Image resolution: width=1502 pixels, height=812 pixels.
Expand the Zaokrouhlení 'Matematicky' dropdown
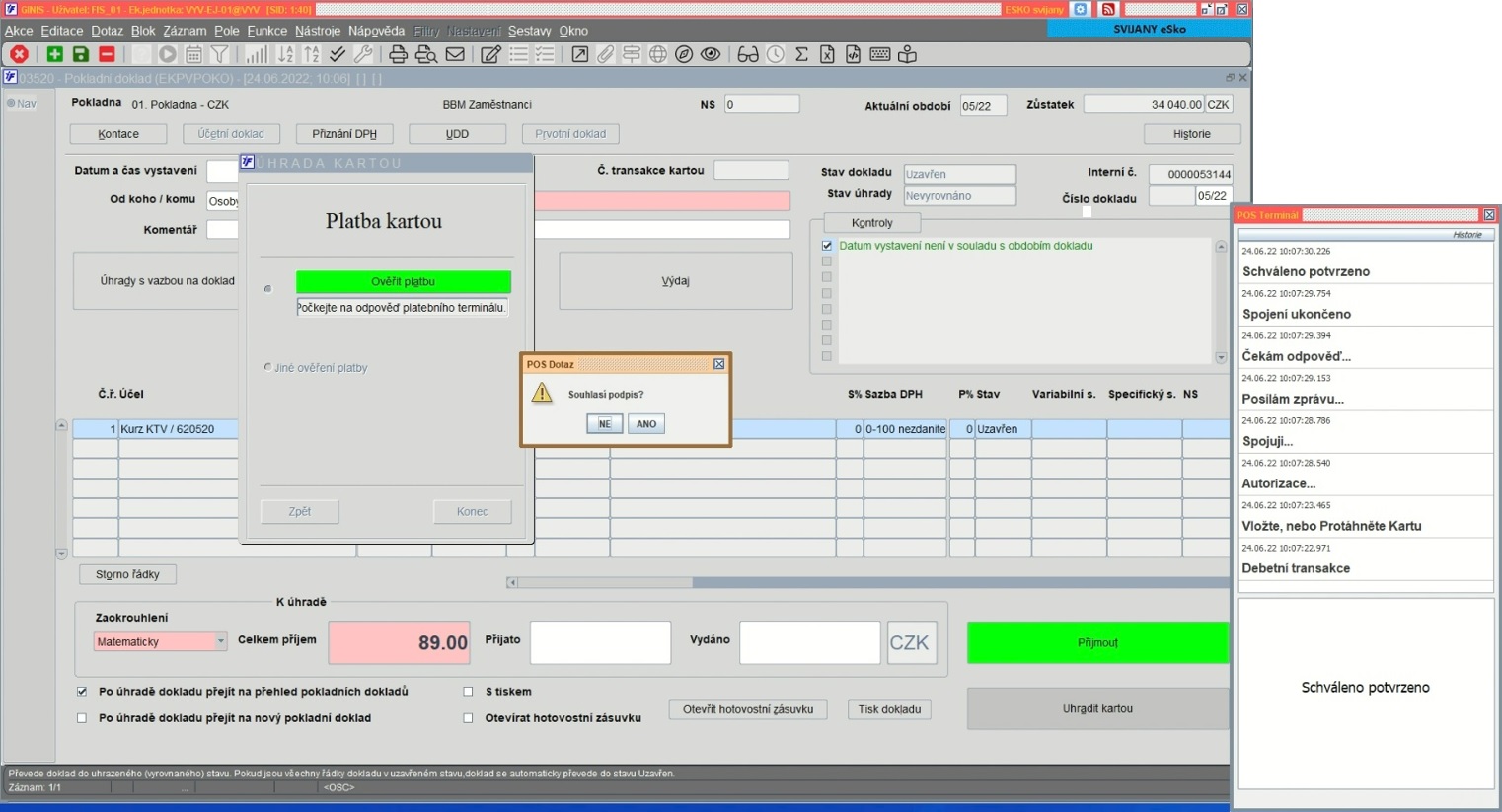click(220, 641)
